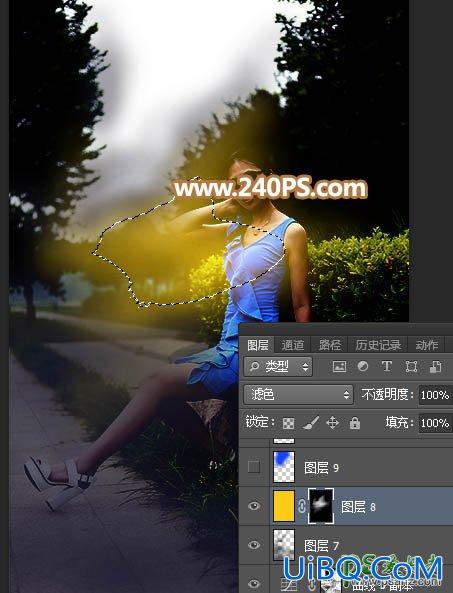Click the 填充 fill value field

point(435,422)
